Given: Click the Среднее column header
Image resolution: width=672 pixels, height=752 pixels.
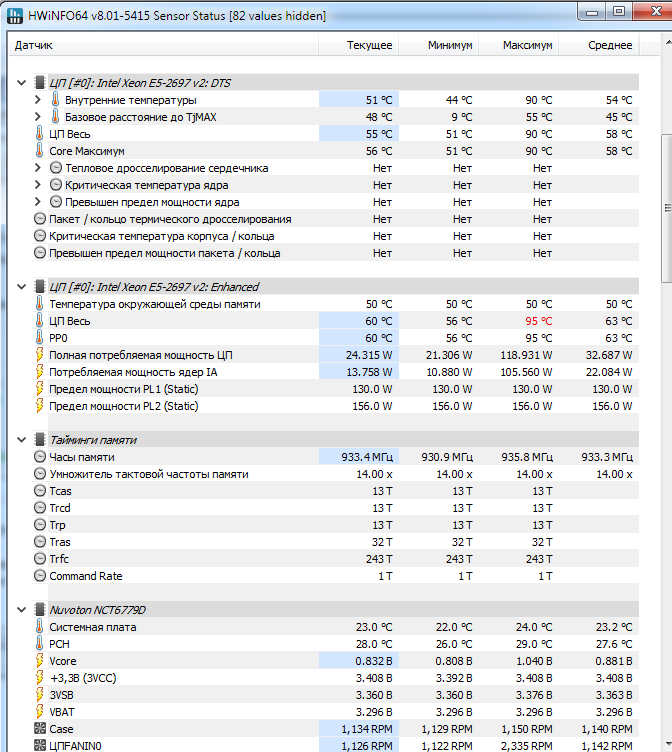Looking at the screenshot, I should click(598, 46).
